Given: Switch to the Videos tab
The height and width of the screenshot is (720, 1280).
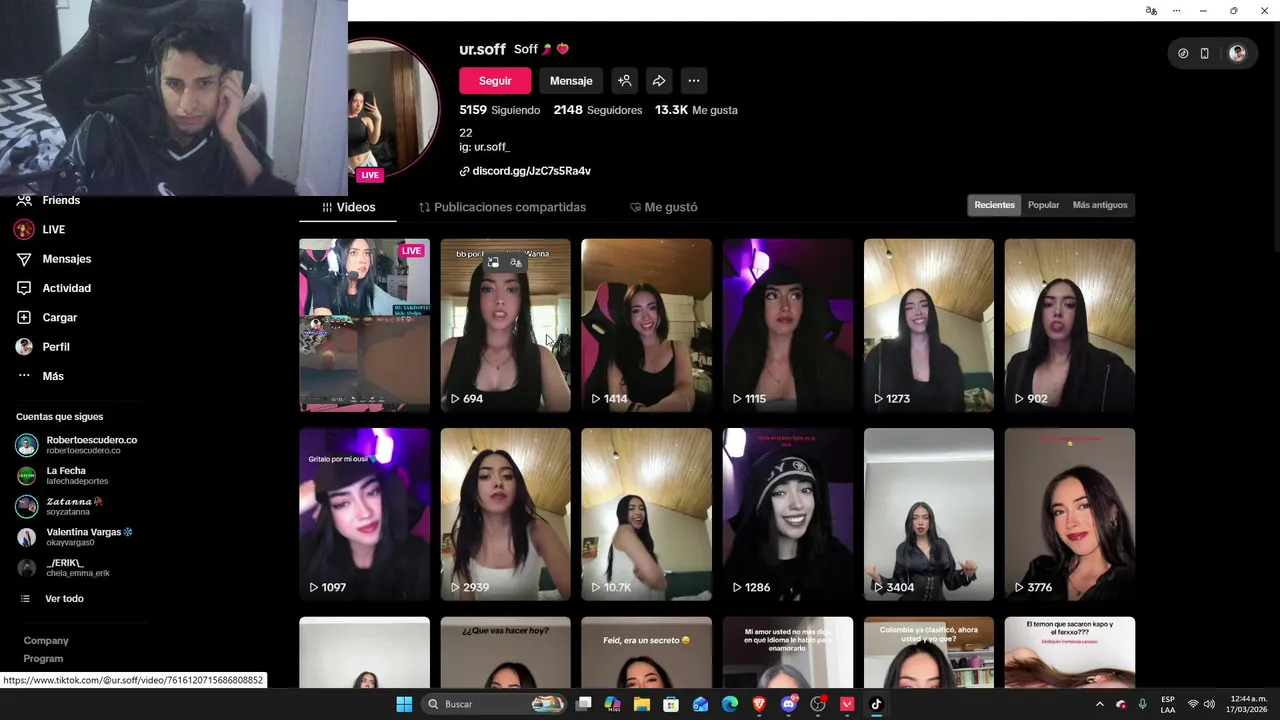Looking at the screenshot, I should 348,207.
